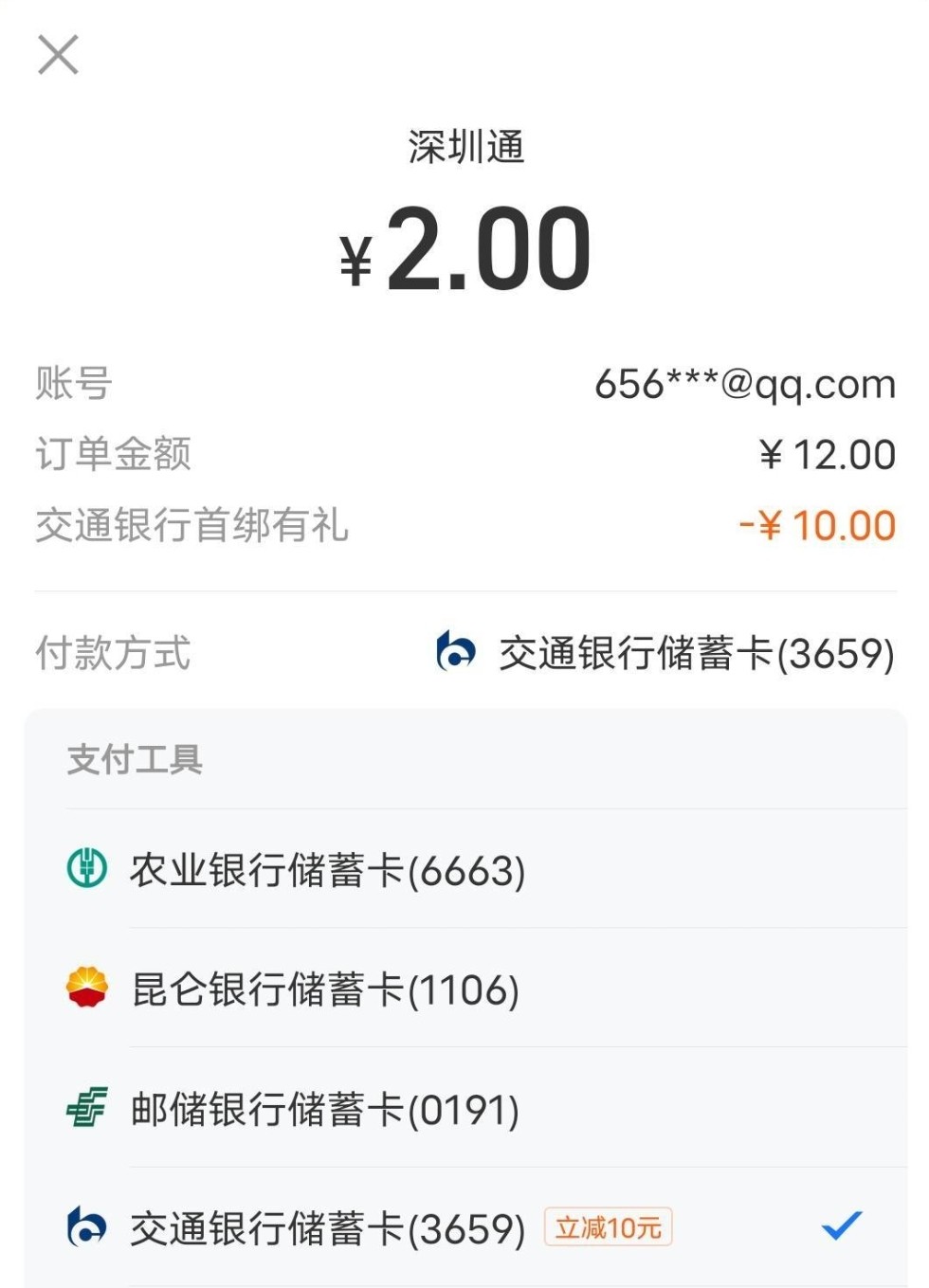Click the Bank of Communications icon in list
This screenshot has width=929, height=1288.
[87, 1226]
